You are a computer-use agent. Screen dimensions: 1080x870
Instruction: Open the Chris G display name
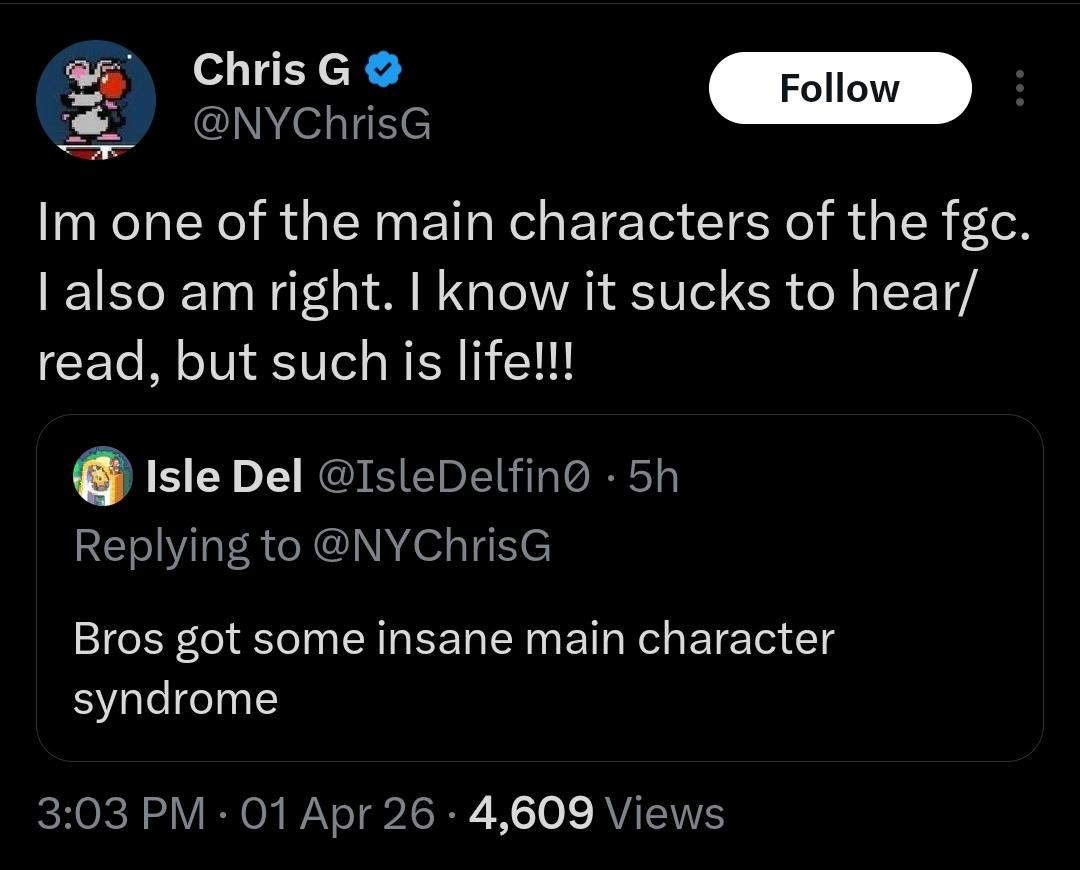pyautogui.click(x=271, y=70)
